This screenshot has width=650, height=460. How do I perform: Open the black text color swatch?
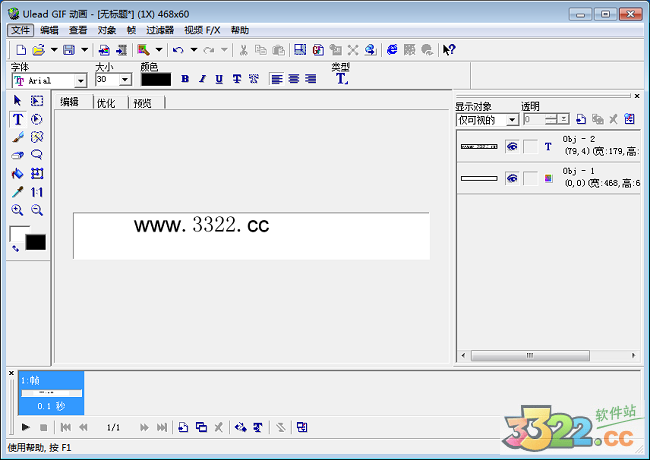[x=156, y=80]
